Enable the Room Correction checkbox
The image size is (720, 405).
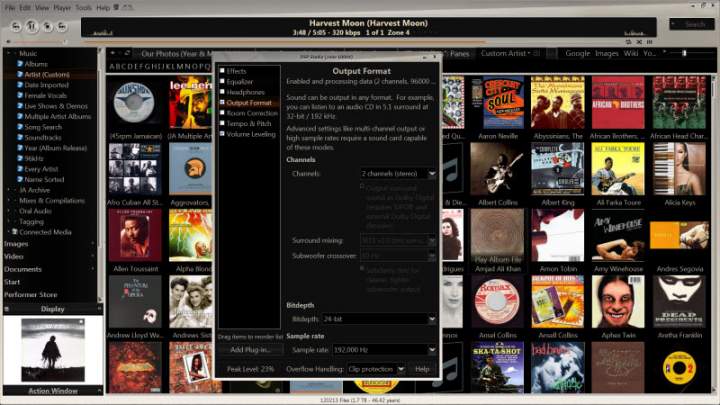click(x=222, y=112)
